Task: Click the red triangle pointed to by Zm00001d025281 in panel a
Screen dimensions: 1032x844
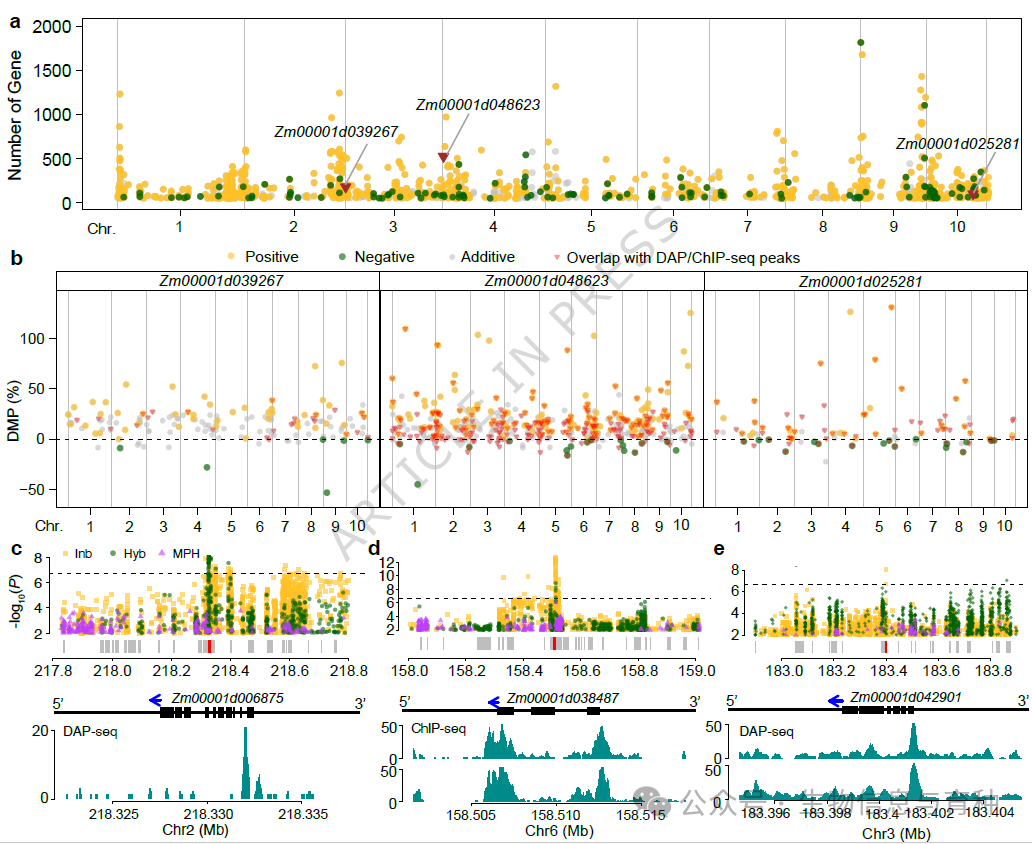Action: coord(973,194)
